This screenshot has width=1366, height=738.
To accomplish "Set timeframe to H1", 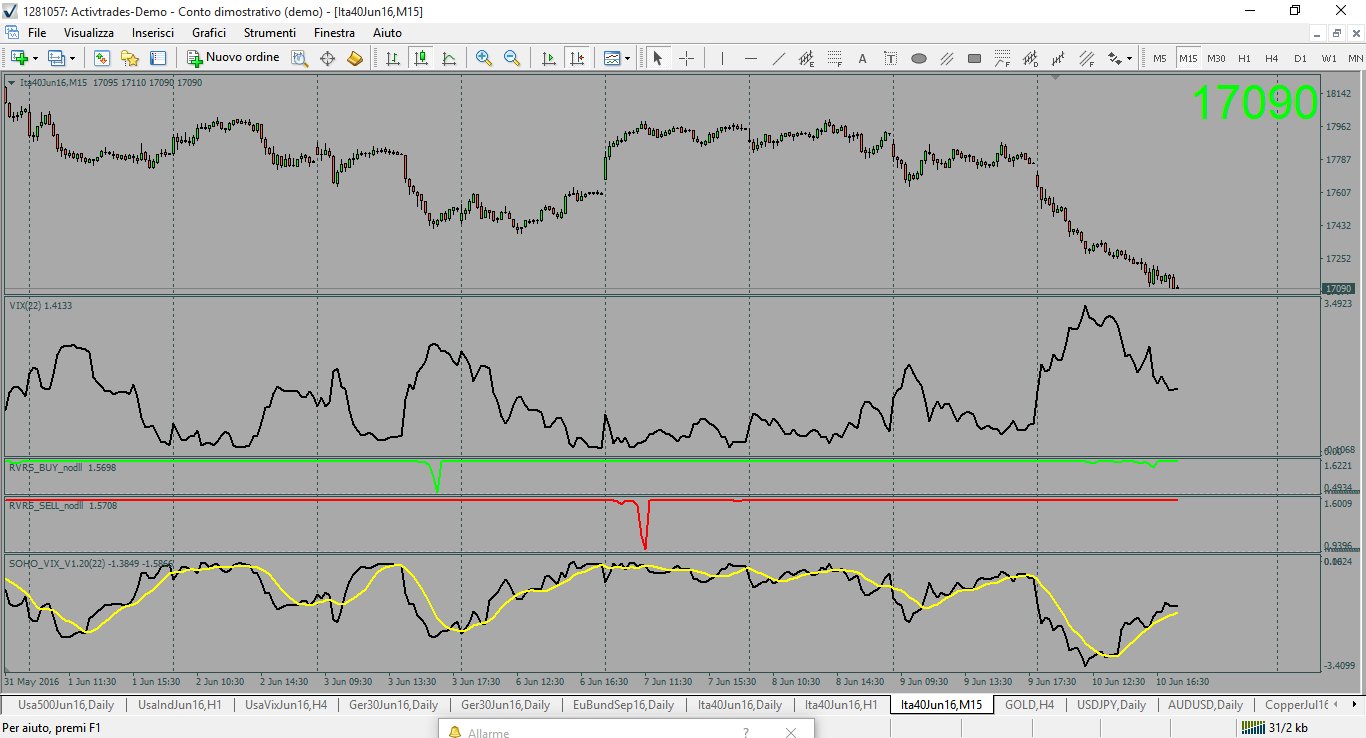I will click(1244, 58).
